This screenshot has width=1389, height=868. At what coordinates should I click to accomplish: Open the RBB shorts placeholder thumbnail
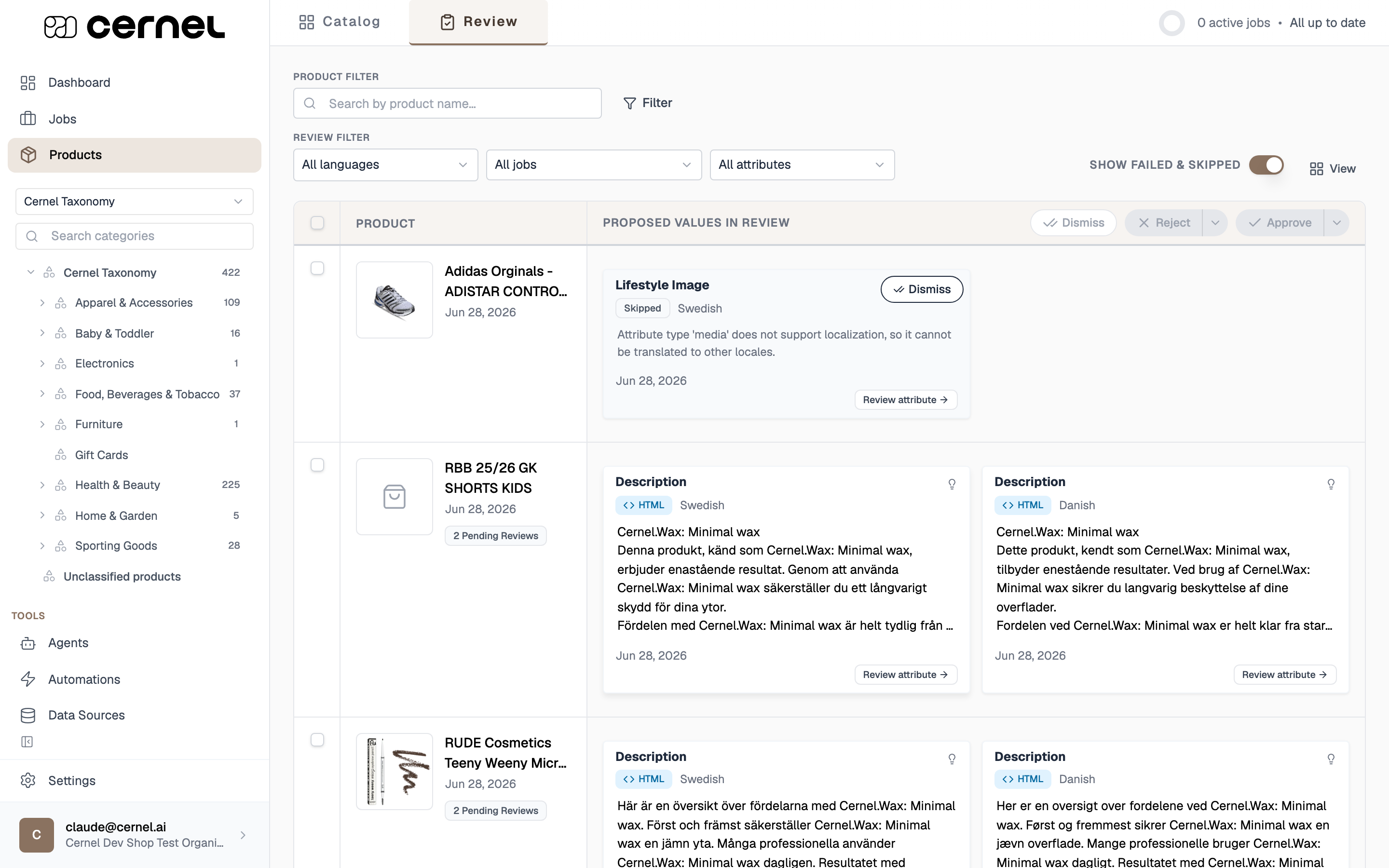tap(395, 497)
